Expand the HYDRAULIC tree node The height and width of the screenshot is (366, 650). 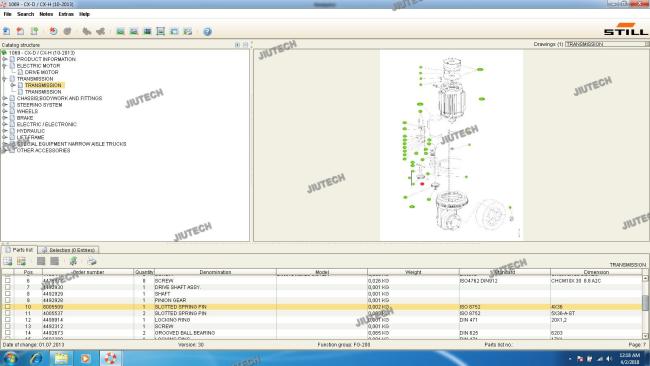[x=5, y=131]
